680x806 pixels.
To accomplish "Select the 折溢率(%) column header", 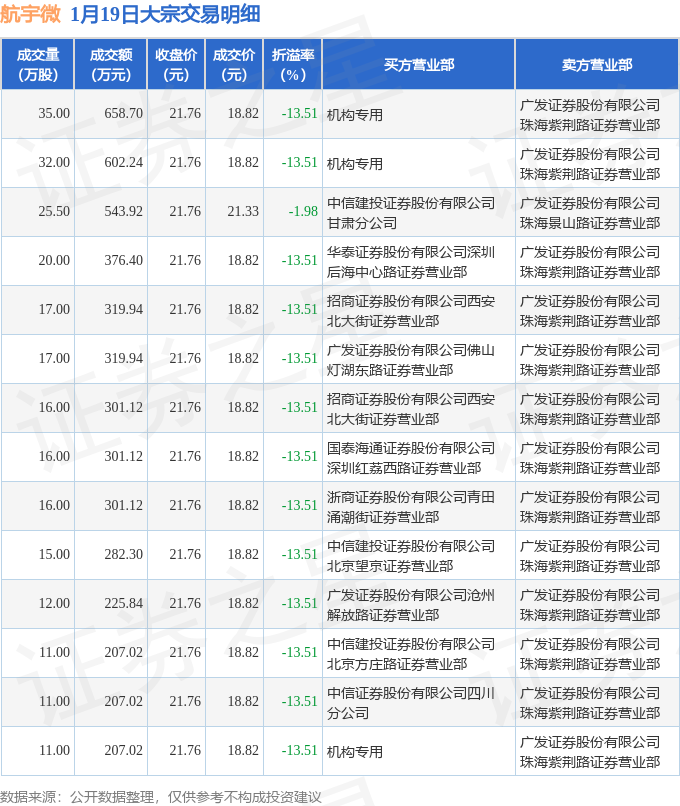I will click(x=292, y=65).
